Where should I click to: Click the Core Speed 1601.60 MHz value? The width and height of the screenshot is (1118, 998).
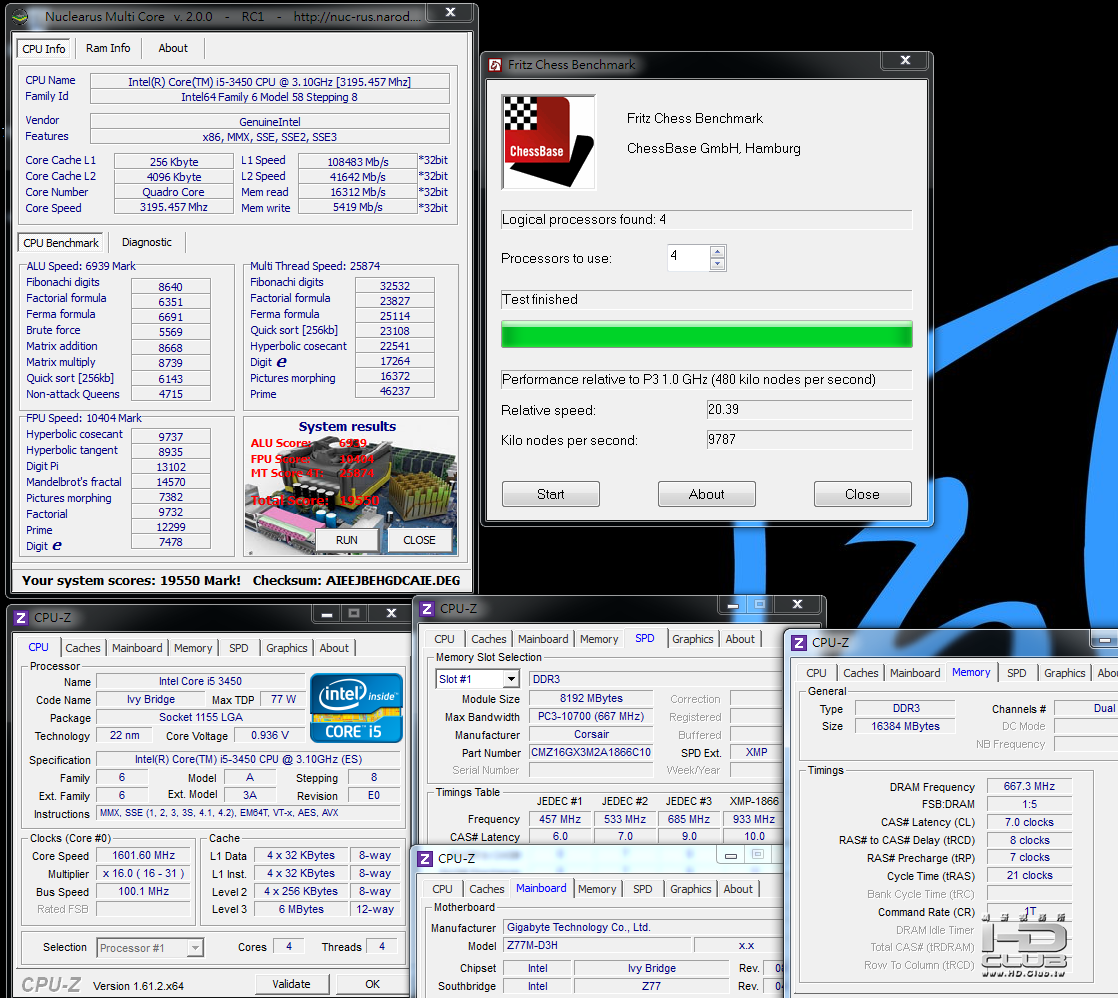click(x=143, y=855)
